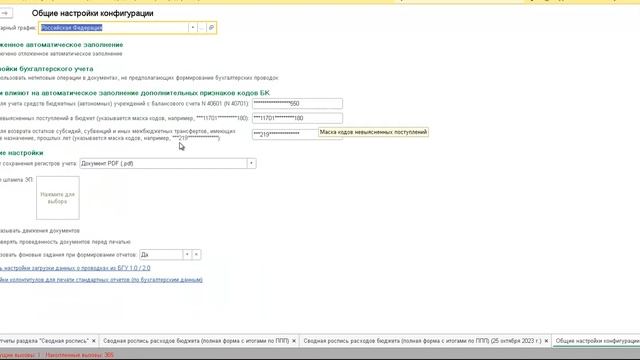Open the calendar field's object (magnifier) icon
Image resolution: width=640 pixels, height=360 pixels.
pyautogui.click(x=211, y=28)
